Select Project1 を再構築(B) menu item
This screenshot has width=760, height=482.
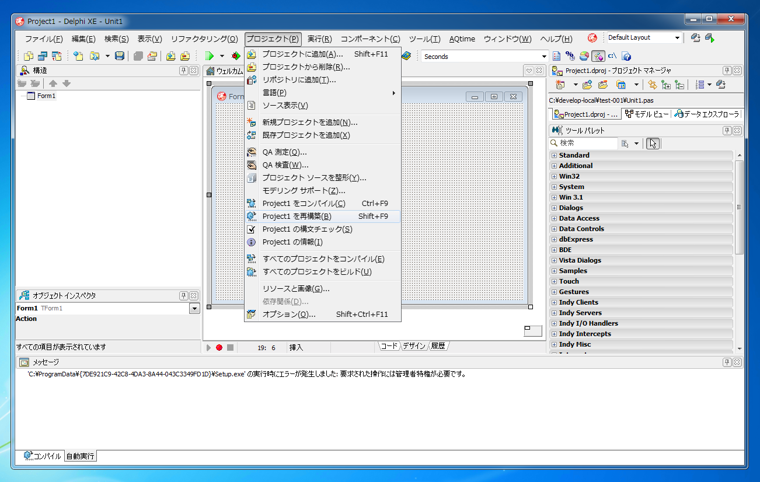tap(323, 216)
